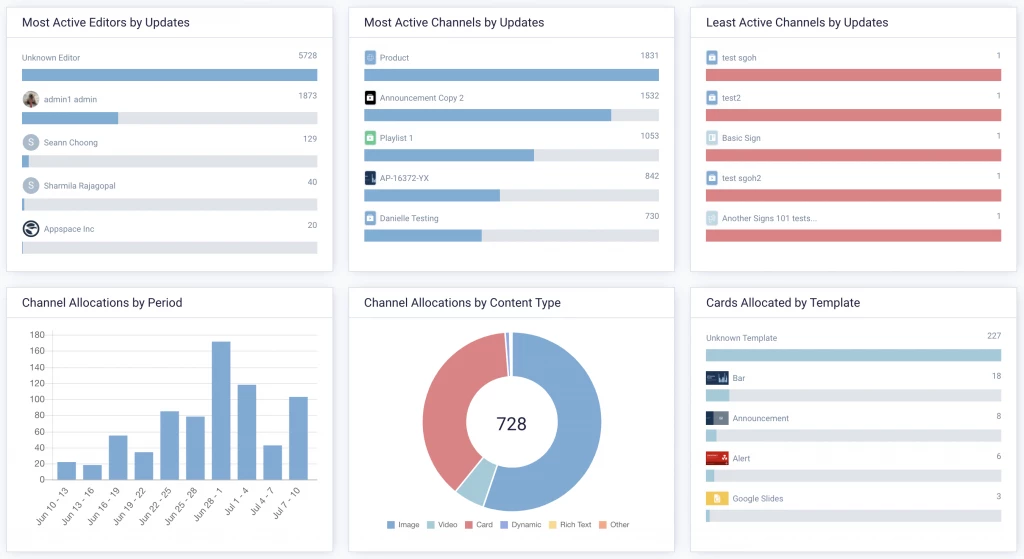Click the red test sgoh bar

(x=854, y=75)
